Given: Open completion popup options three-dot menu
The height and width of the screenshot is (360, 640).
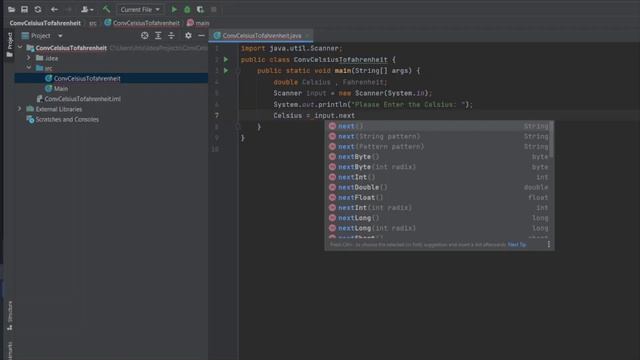Looking at the screenshot, I should point(549,244).
